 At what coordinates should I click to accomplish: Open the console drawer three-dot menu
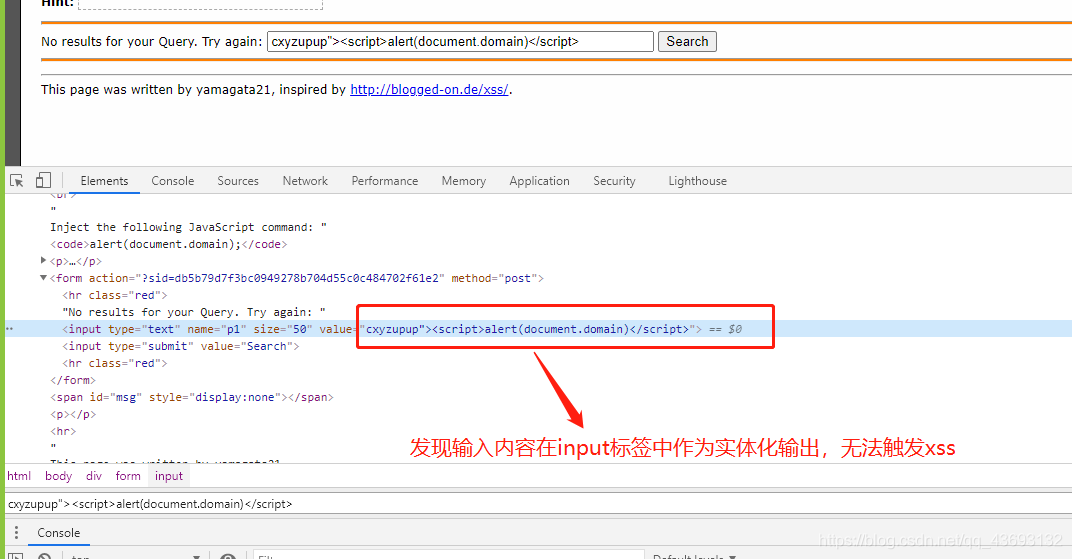click(16, 532)
